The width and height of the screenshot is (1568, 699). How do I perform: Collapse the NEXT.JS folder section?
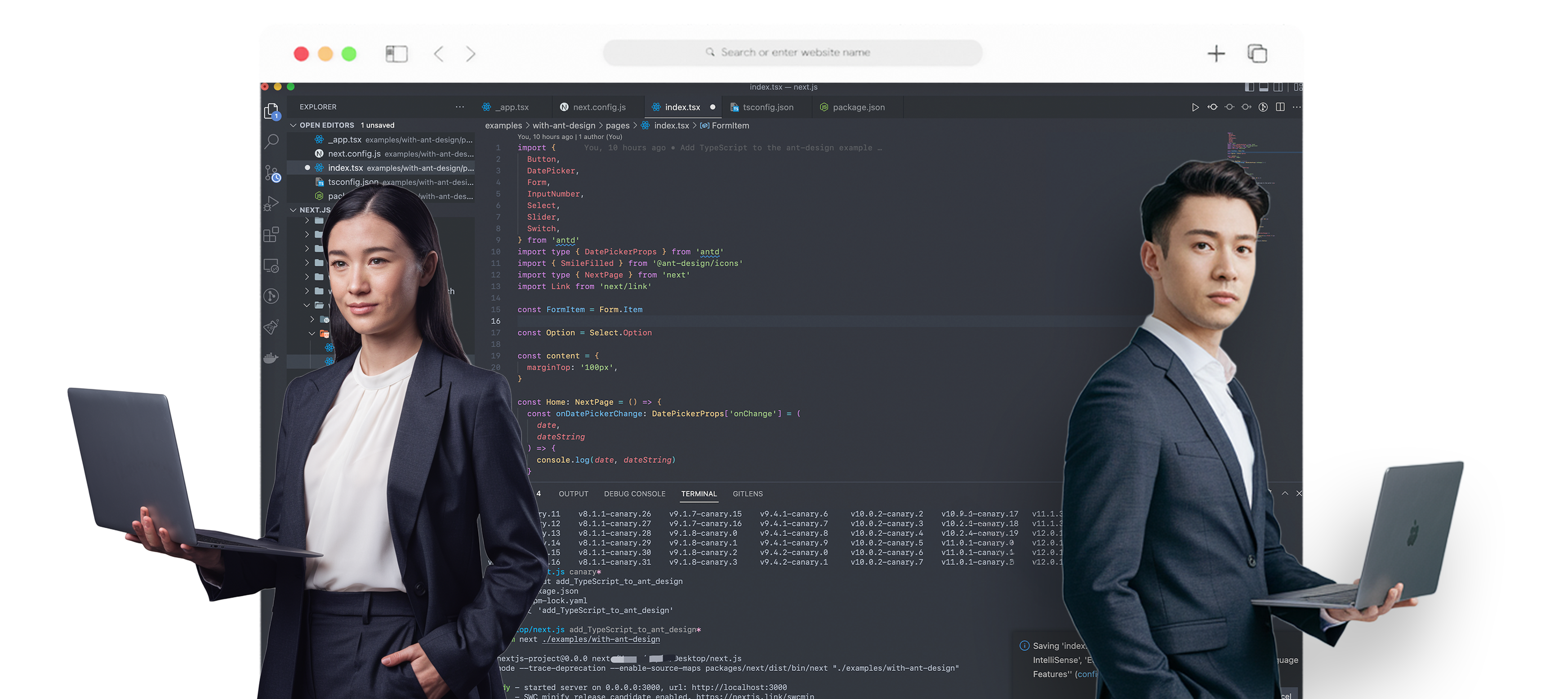[294, 210]
